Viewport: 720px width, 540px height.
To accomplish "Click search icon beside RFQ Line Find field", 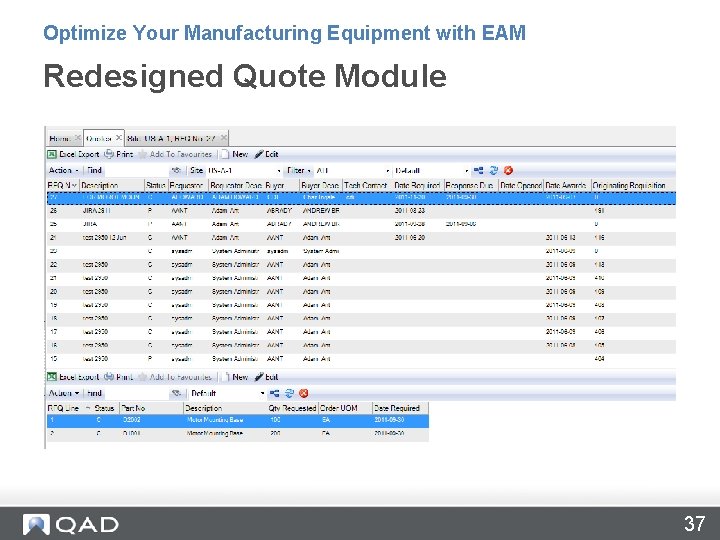I will [x=176, y=394].
